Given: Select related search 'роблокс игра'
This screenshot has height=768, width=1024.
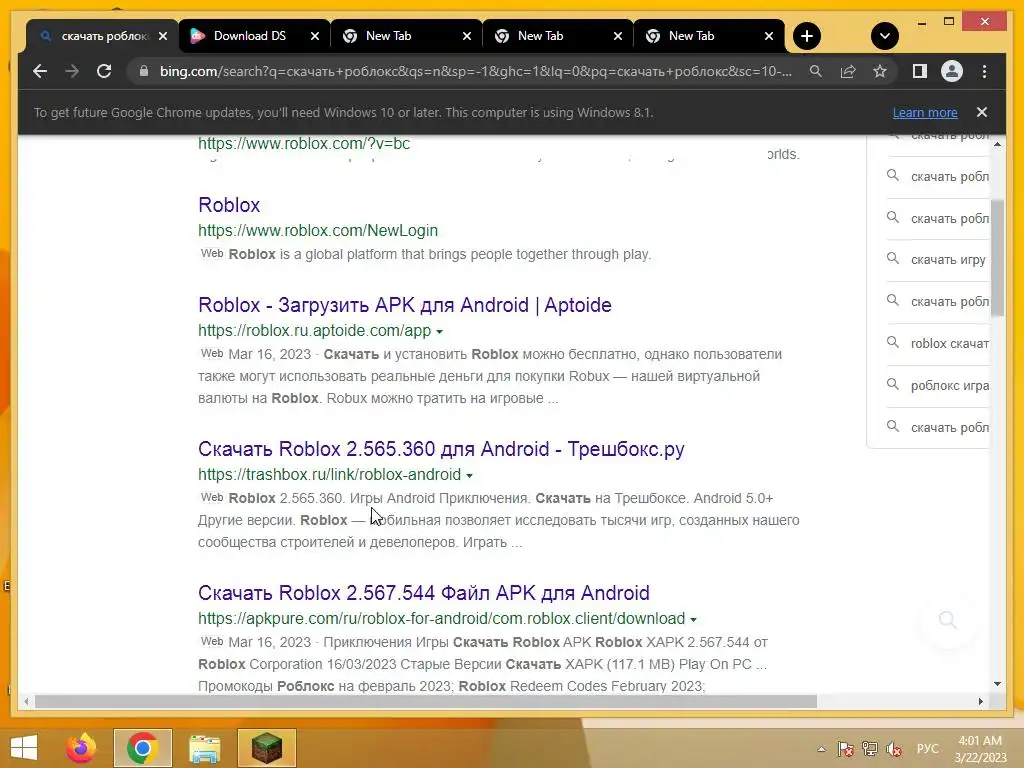Looking at the screenshot, I should (x=950, y=385).
